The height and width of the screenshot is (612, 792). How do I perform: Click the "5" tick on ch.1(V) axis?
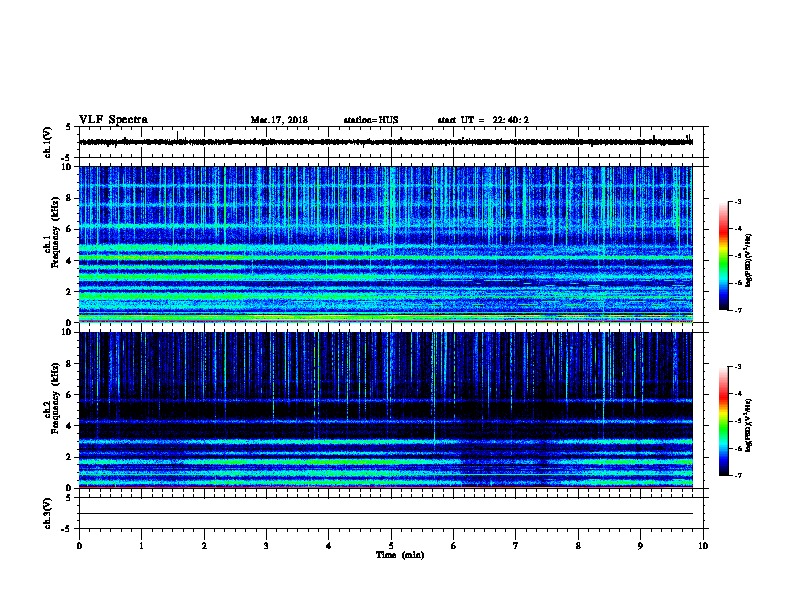pos(68,127)
